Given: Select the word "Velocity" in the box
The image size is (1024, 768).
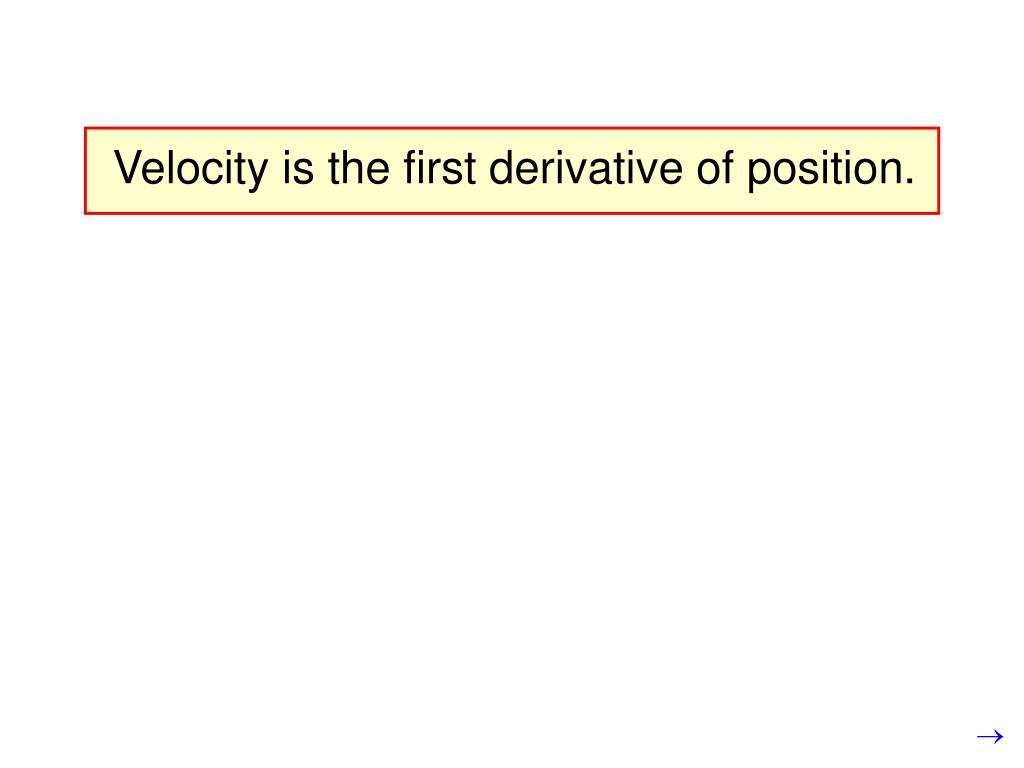Looking at the screenshot, I should point(191,169).
